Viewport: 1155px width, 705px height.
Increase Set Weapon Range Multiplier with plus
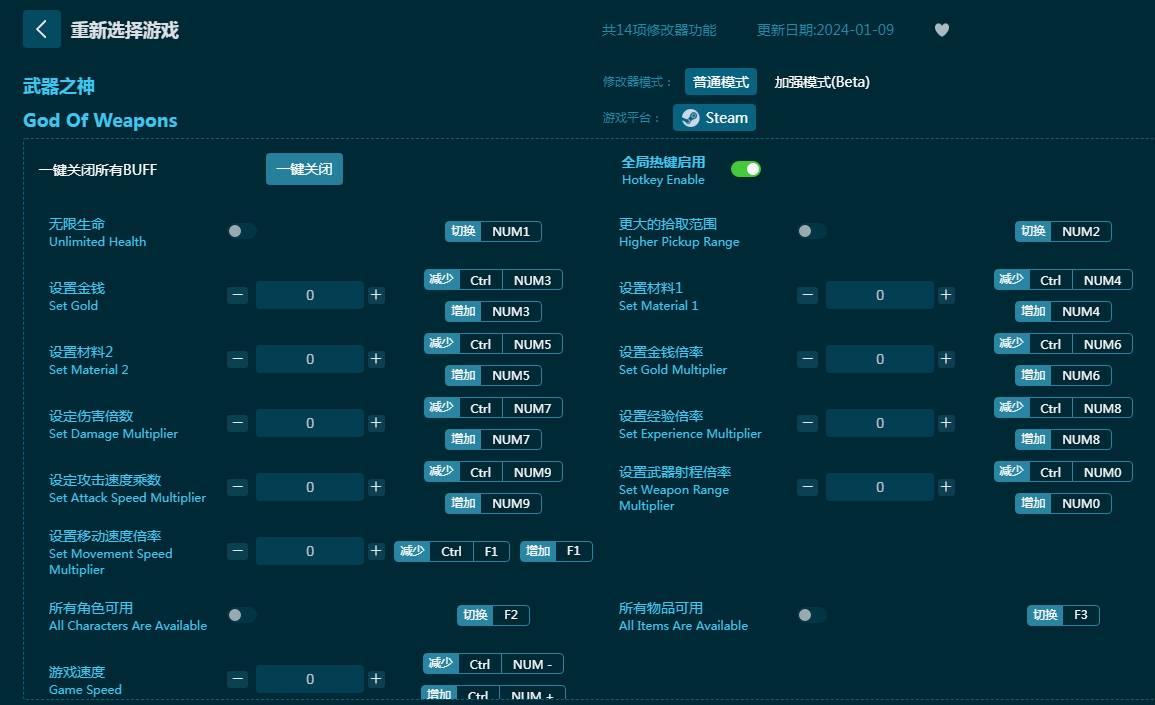coord(946,488)
